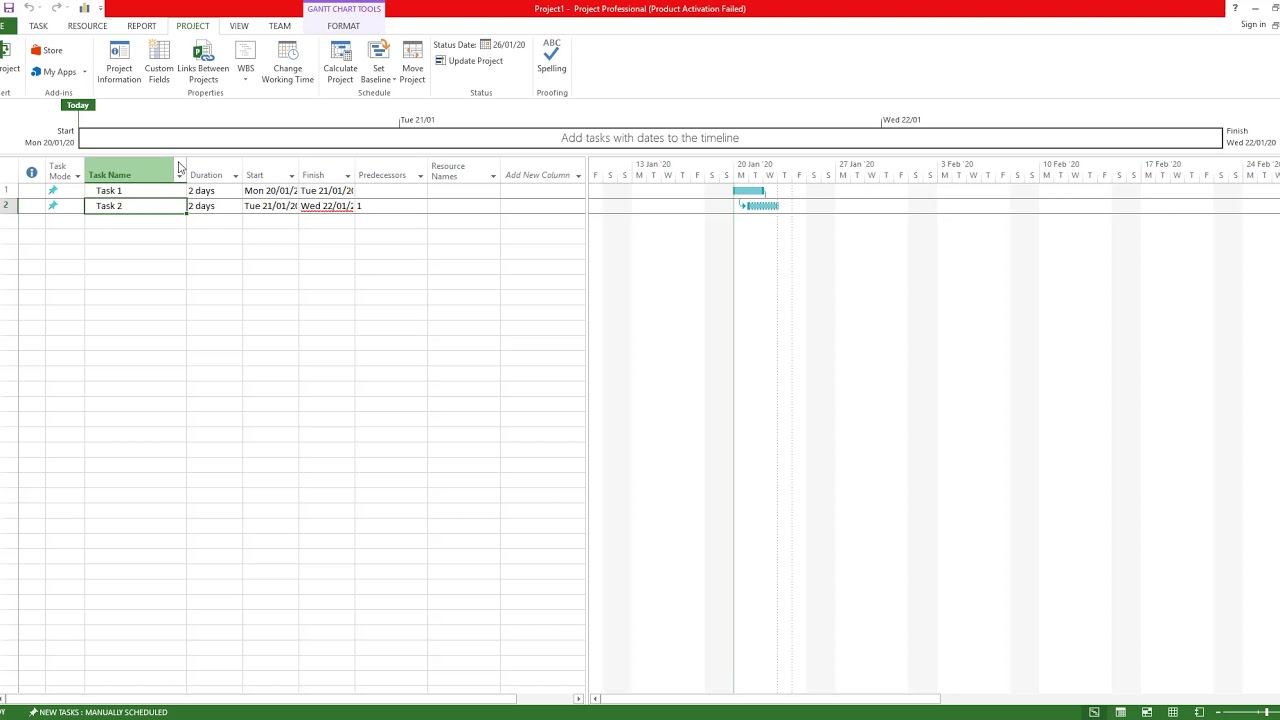1280x720 pixels.
Task: Select Task 2 predecessors cell
Action: [x=391, y=206]
